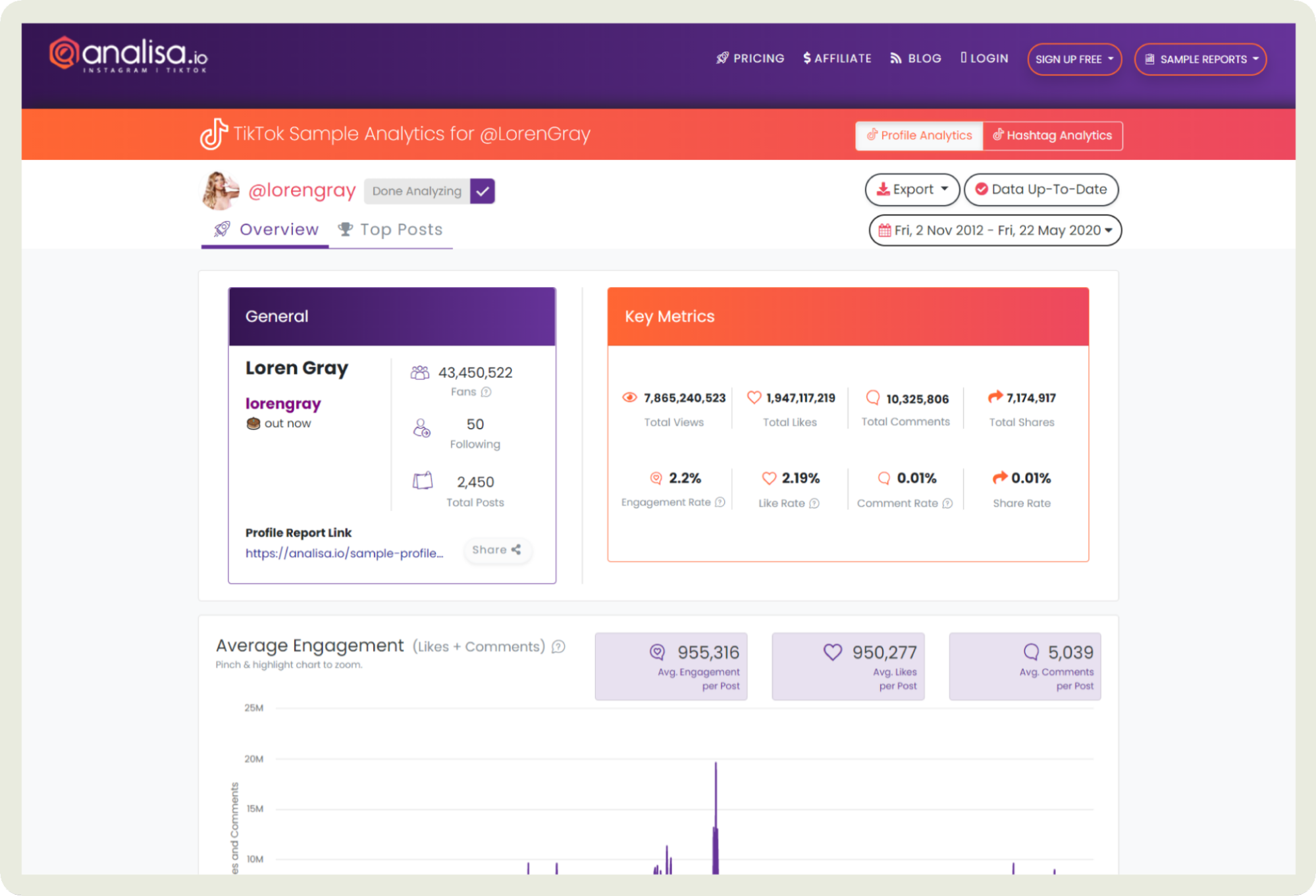
Task: Click the TikTok logo in the orange banner
Action: (x=213, y=134)
